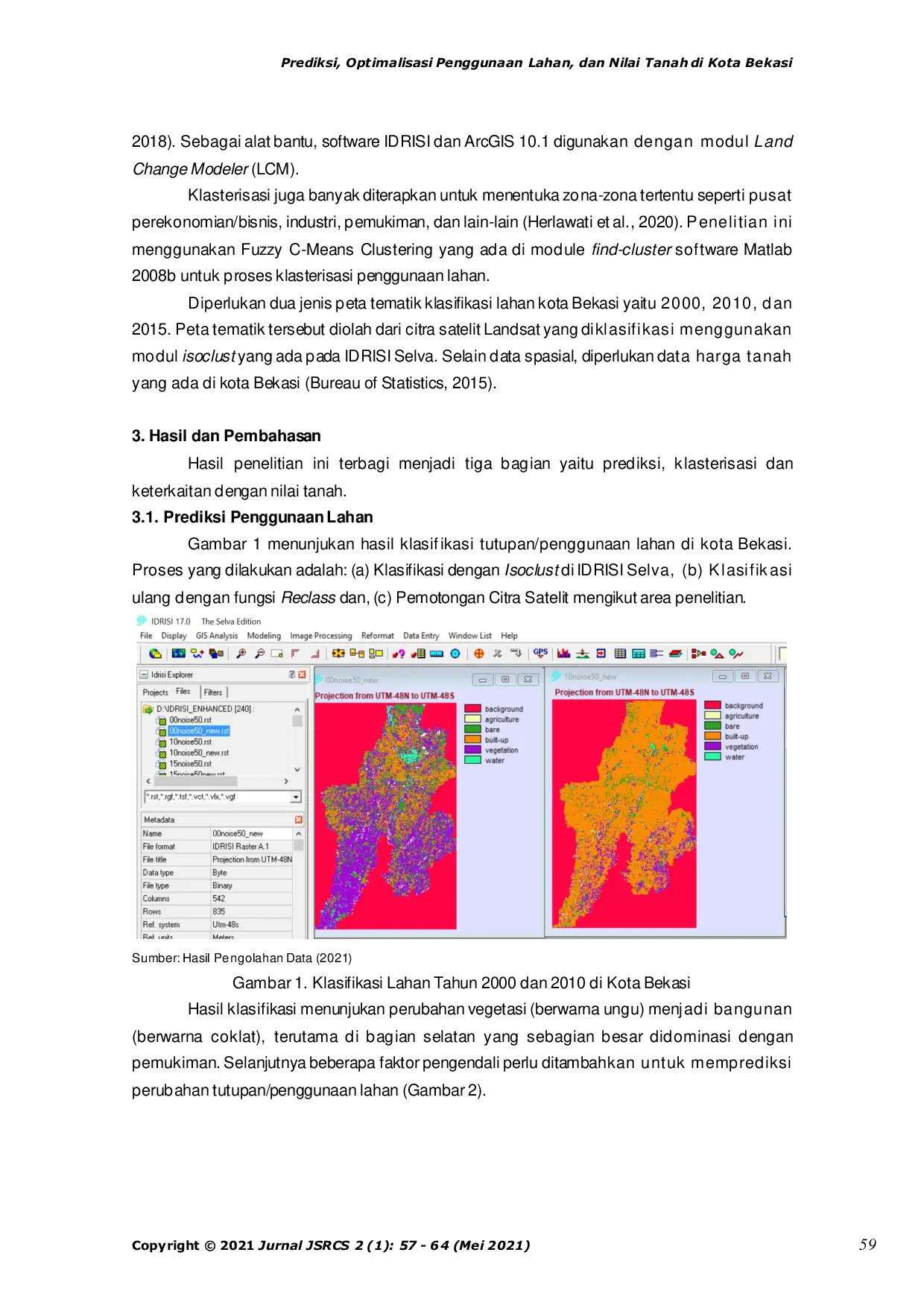Viewport: 924px width, 1308px height.
Task: Select the D:\IDRISI_ENHANCED folder node
Action: [x=204, y=709]
